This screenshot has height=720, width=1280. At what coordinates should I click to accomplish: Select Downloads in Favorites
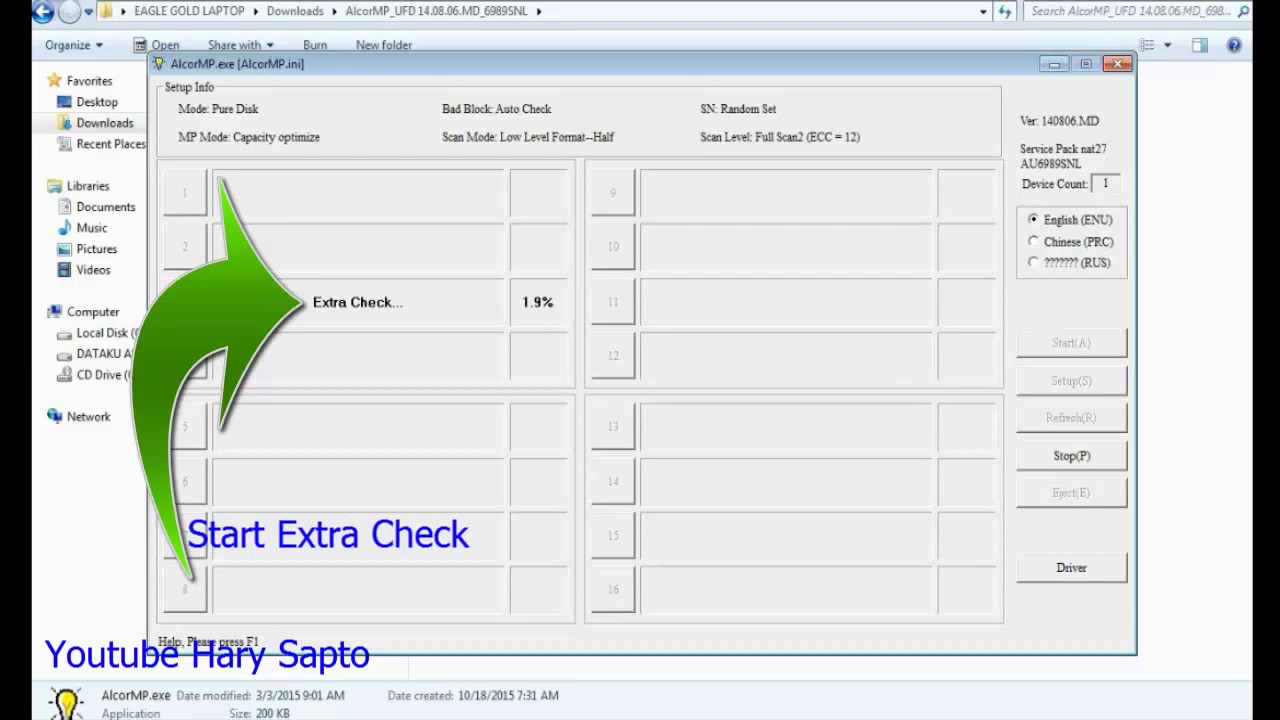[104, 123]
